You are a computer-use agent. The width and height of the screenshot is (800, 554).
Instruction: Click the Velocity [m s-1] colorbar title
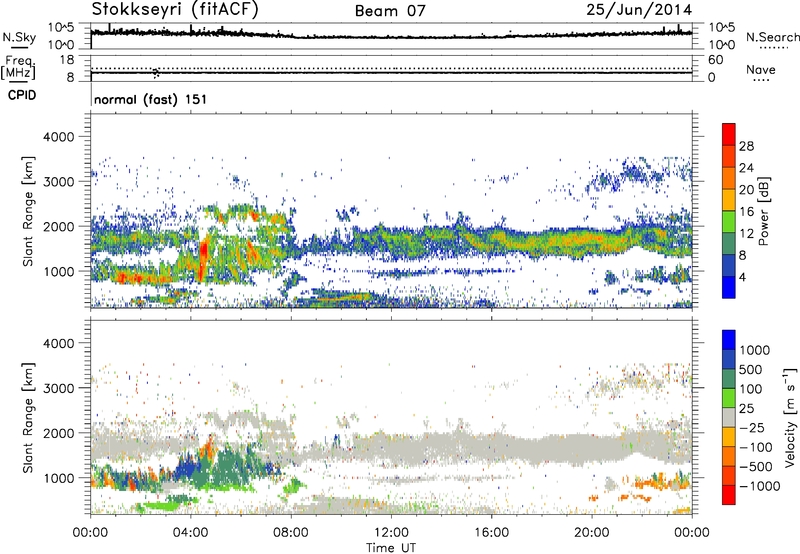pos(790,417)
